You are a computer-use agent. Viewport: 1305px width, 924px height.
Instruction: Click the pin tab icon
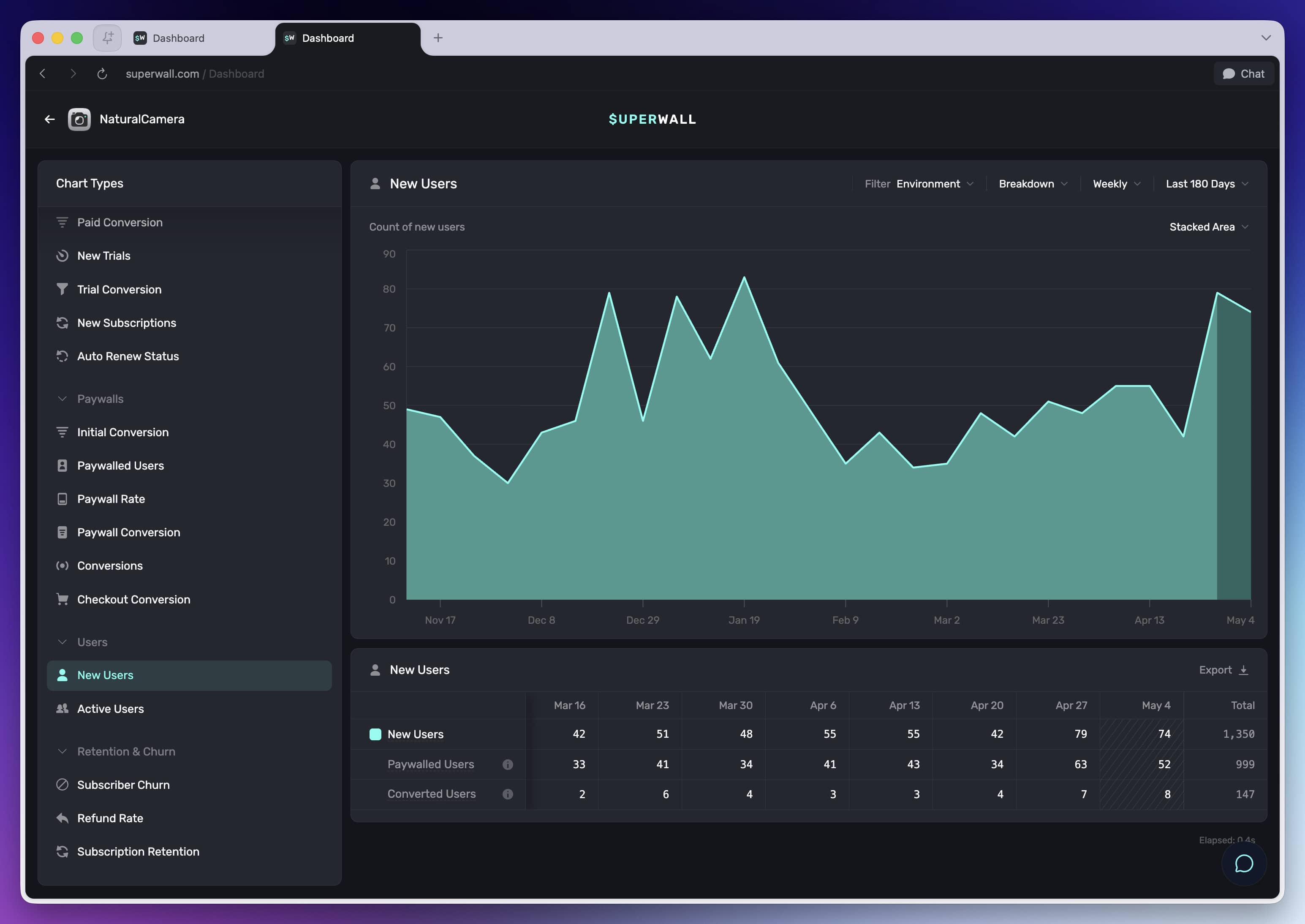pyautogui.click(x=108, y=38)
